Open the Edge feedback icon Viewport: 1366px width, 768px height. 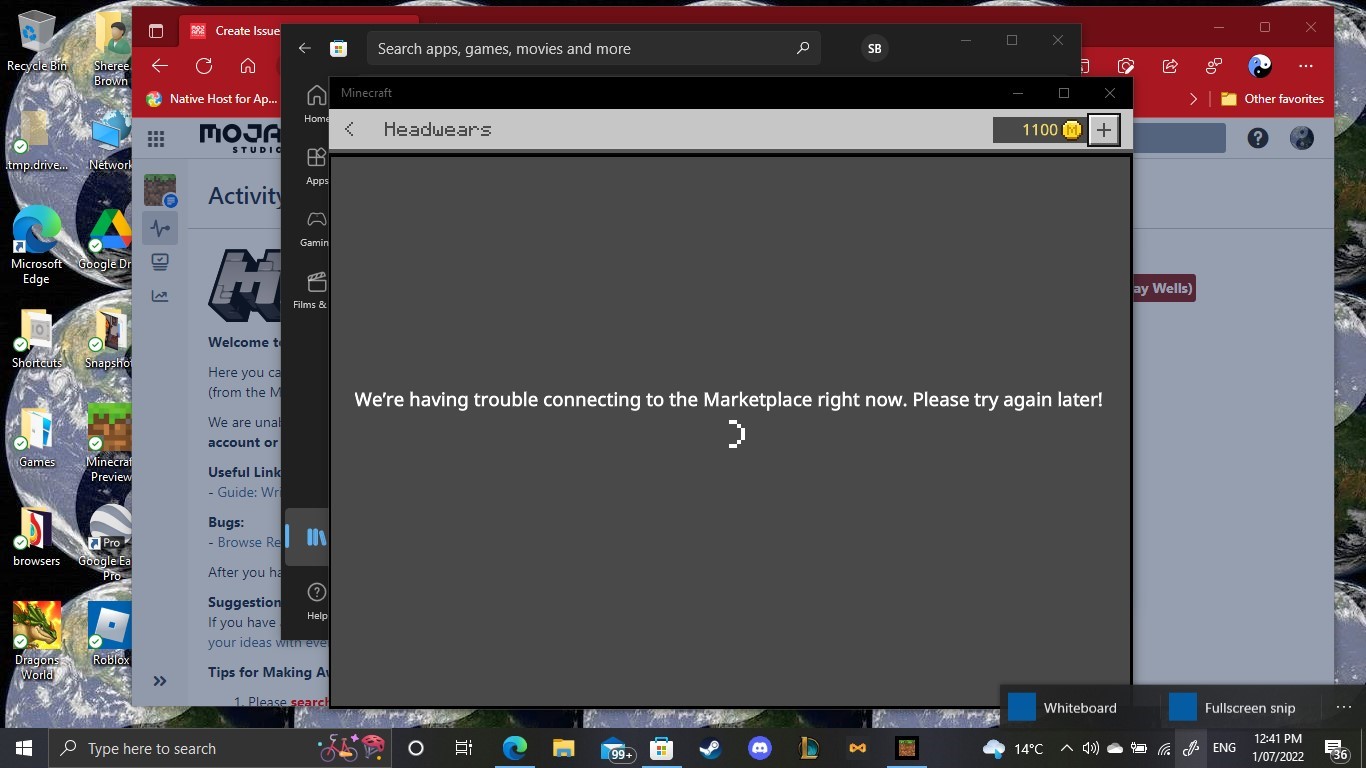pyautogui.click(x=1214, y=66)
